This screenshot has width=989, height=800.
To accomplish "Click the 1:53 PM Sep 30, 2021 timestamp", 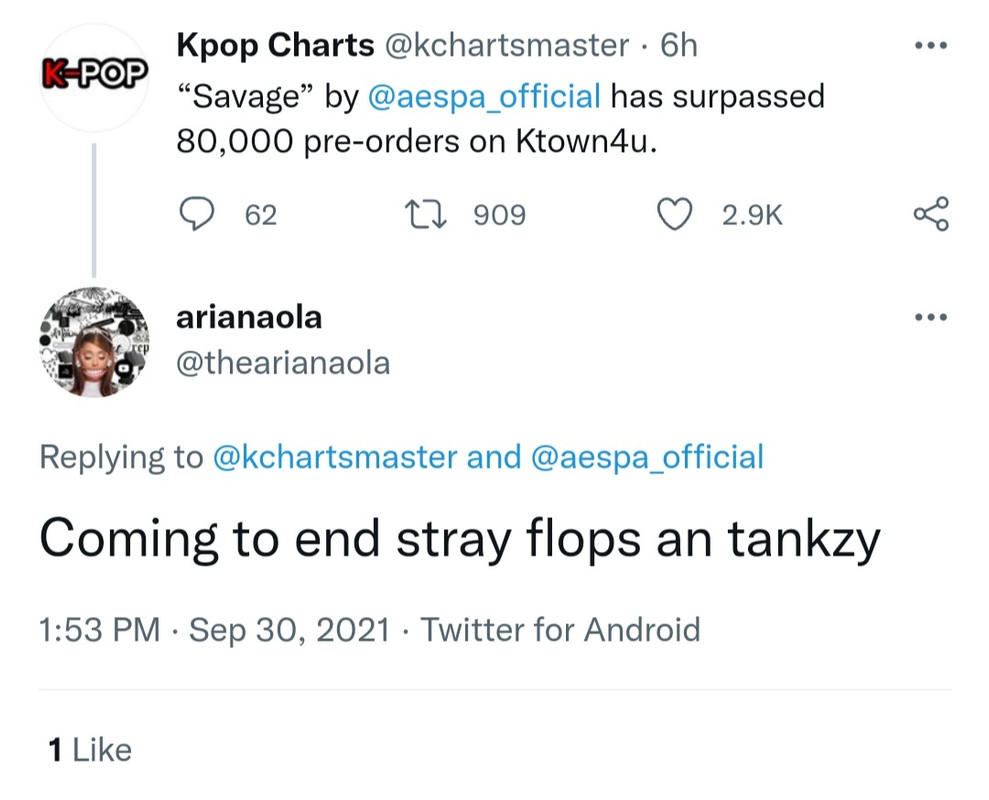I will coord(213,630).
